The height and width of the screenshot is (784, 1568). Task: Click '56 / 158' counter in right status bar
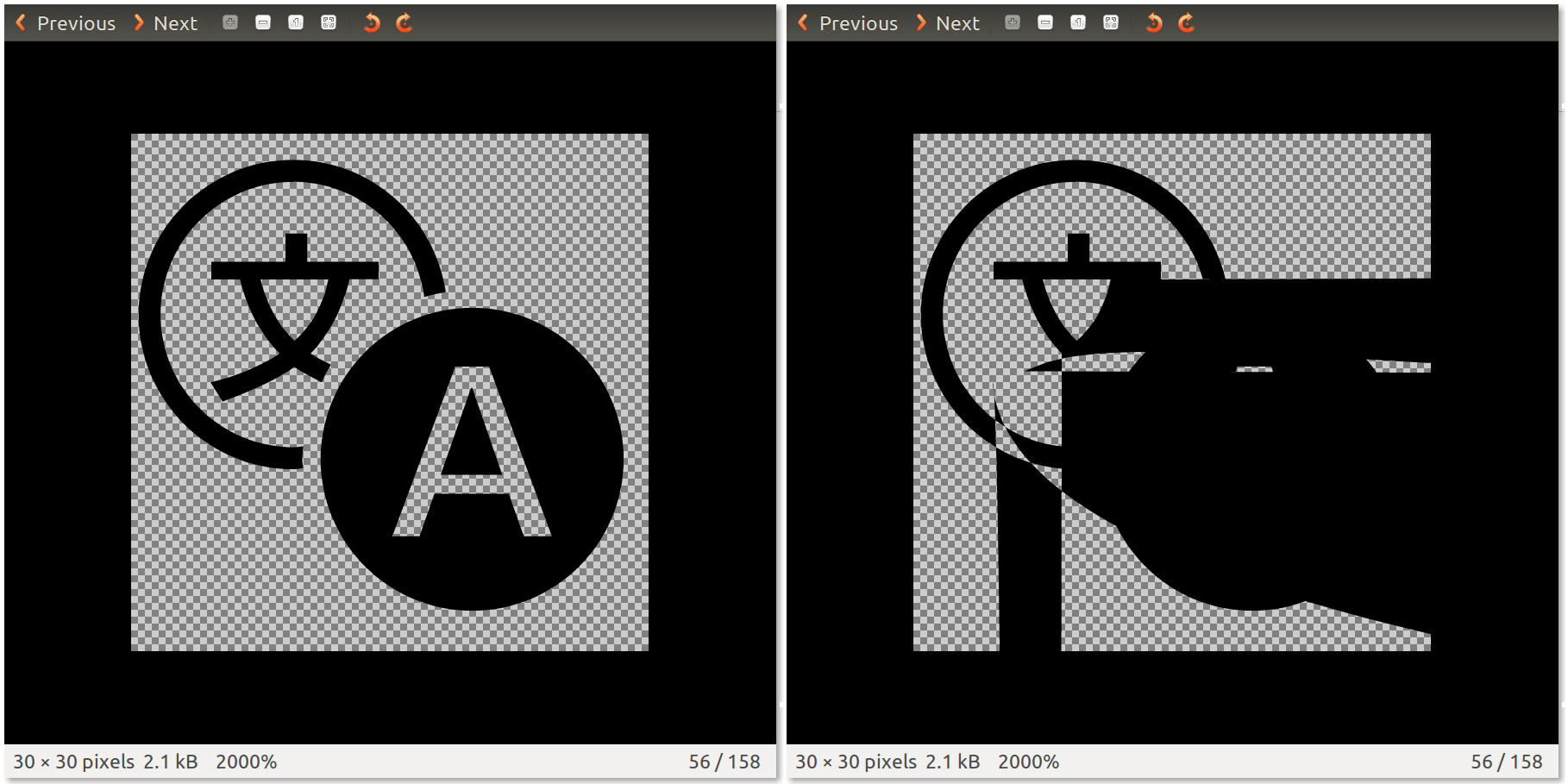pos(1507,762)
